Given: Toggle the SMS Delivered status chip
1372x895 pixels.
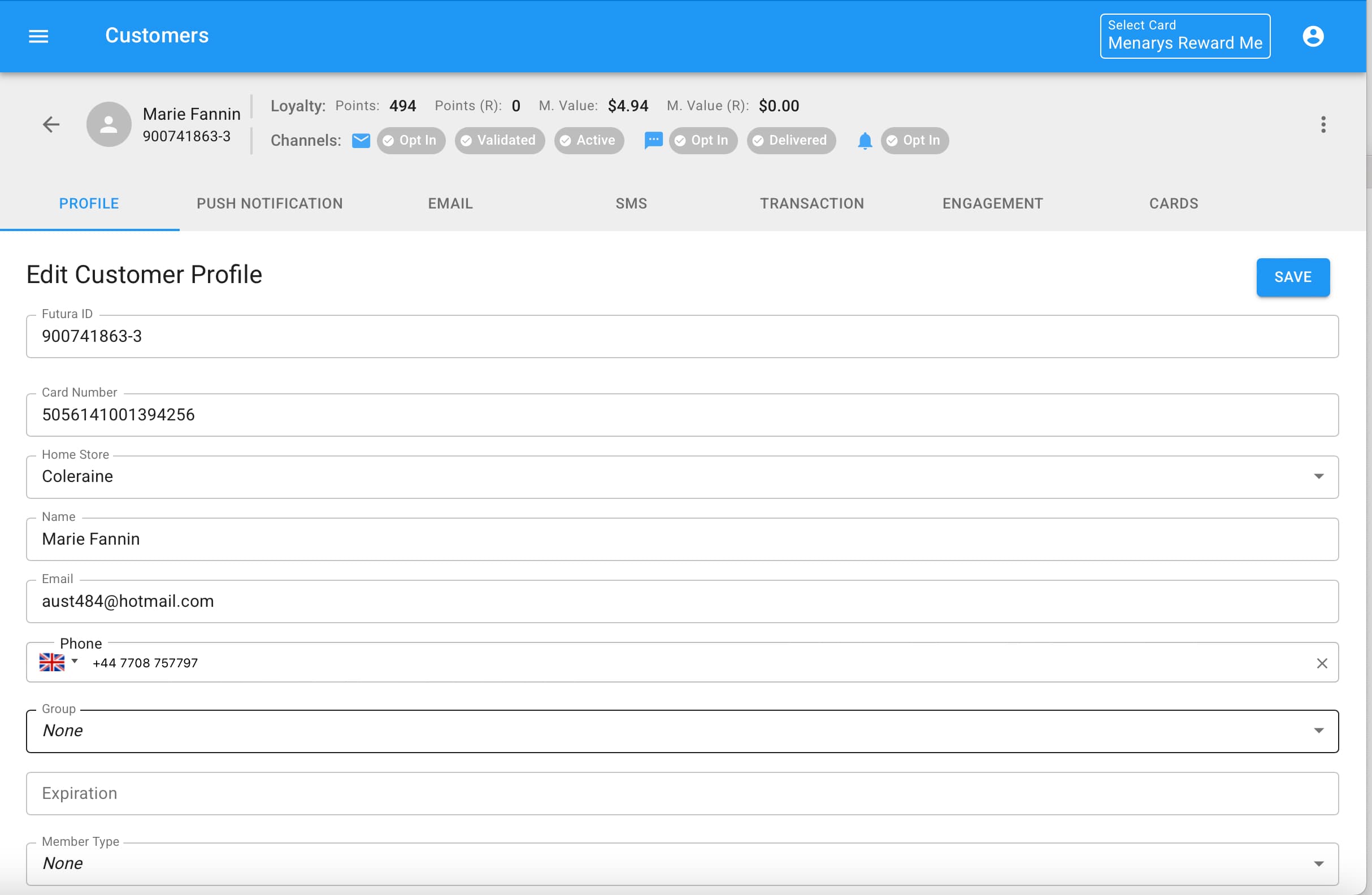Looking at the screenshot, I should (x=791, y=140).
